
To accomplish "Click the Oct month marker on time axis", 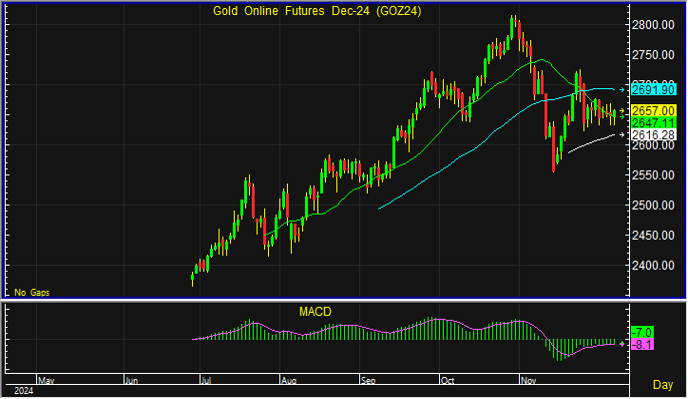I will 448,381.
